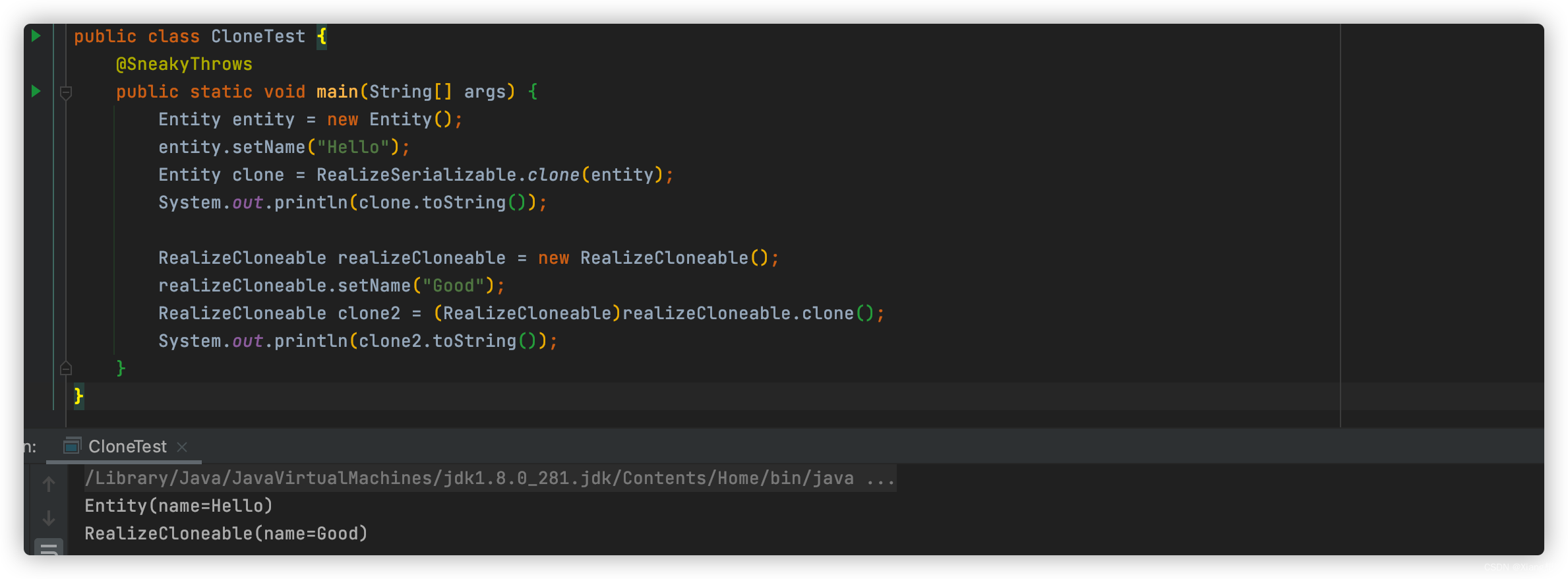Viewport: 1568px width, 579px height.
Task: Click the entity.setName call
Action: point(279,147)
